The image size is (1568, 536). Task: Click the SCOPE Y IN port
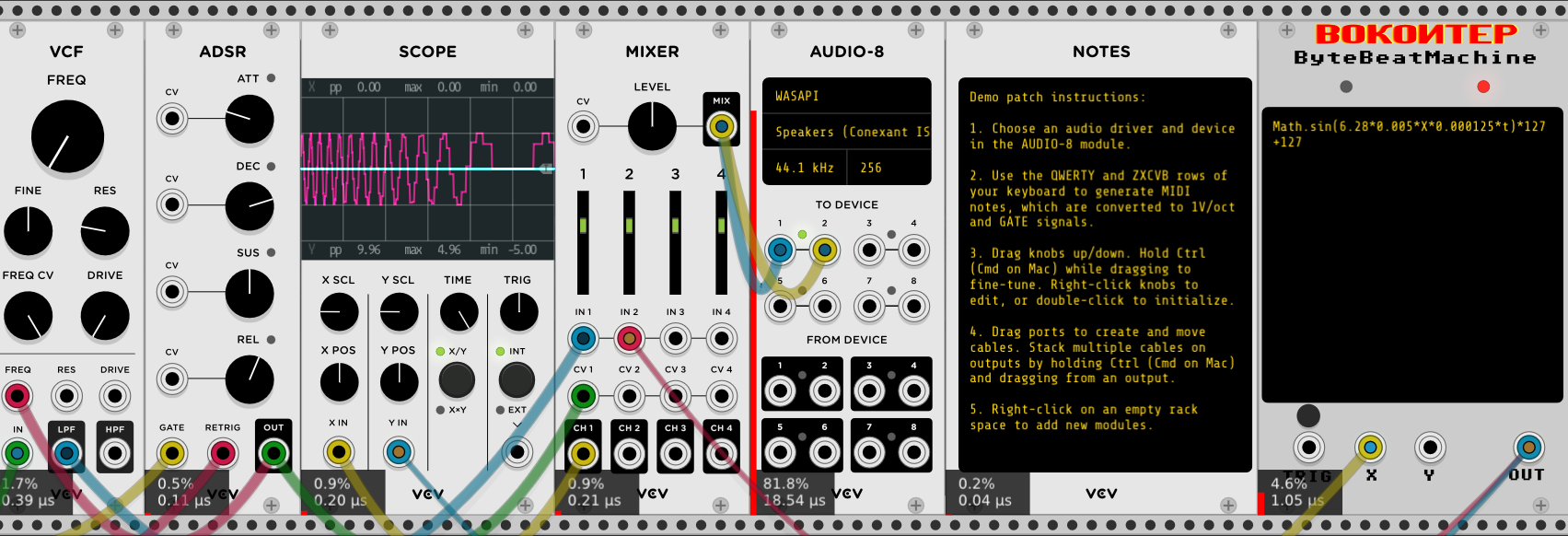tap(398, 452)
